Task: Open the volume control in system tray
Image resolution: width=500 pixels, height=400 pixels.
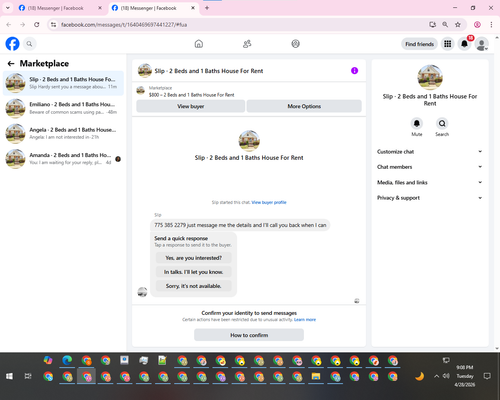Action: [x=446, y=376]
